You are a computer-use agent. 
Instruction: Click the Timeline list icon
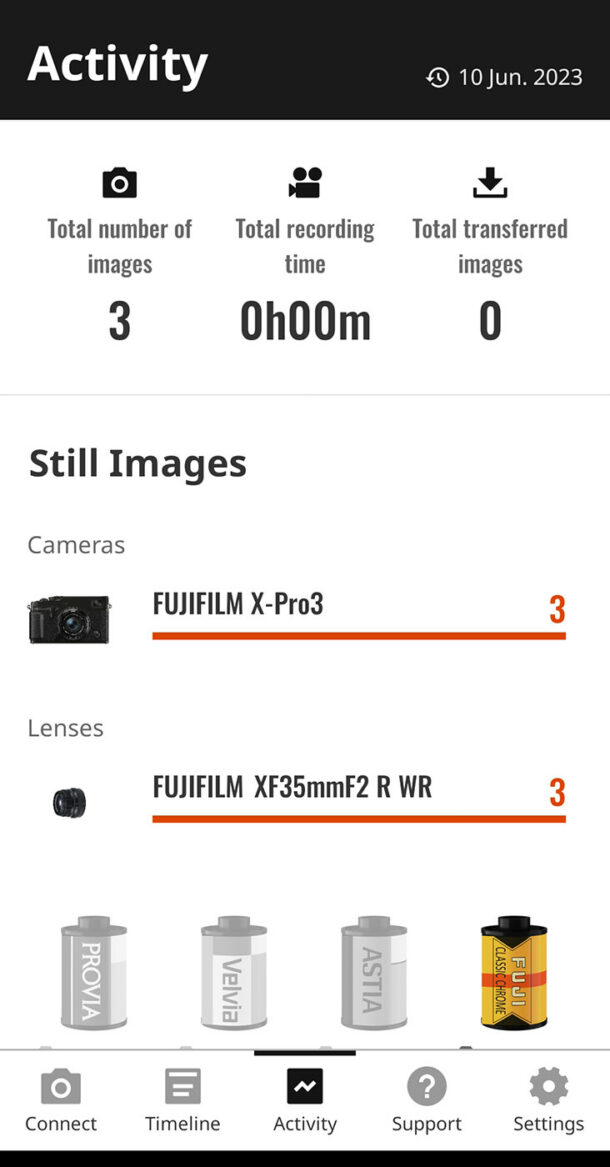pyautogui.click(x=183, y=1087)
